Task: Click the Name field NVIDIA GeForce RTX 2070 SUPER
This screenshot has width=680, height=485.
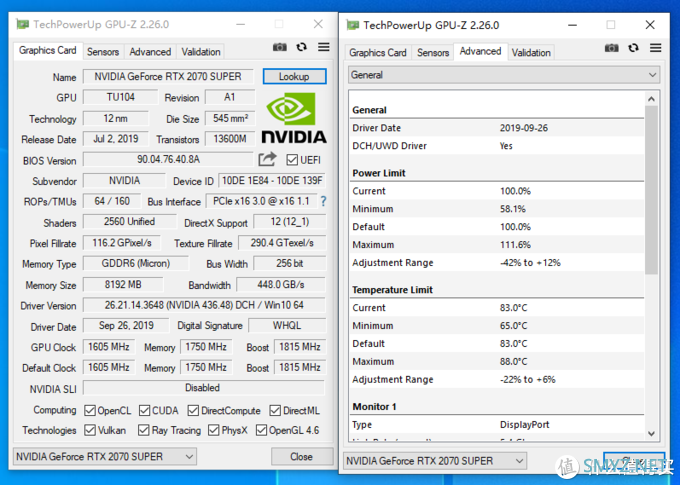Action: [x=168, y=76]
